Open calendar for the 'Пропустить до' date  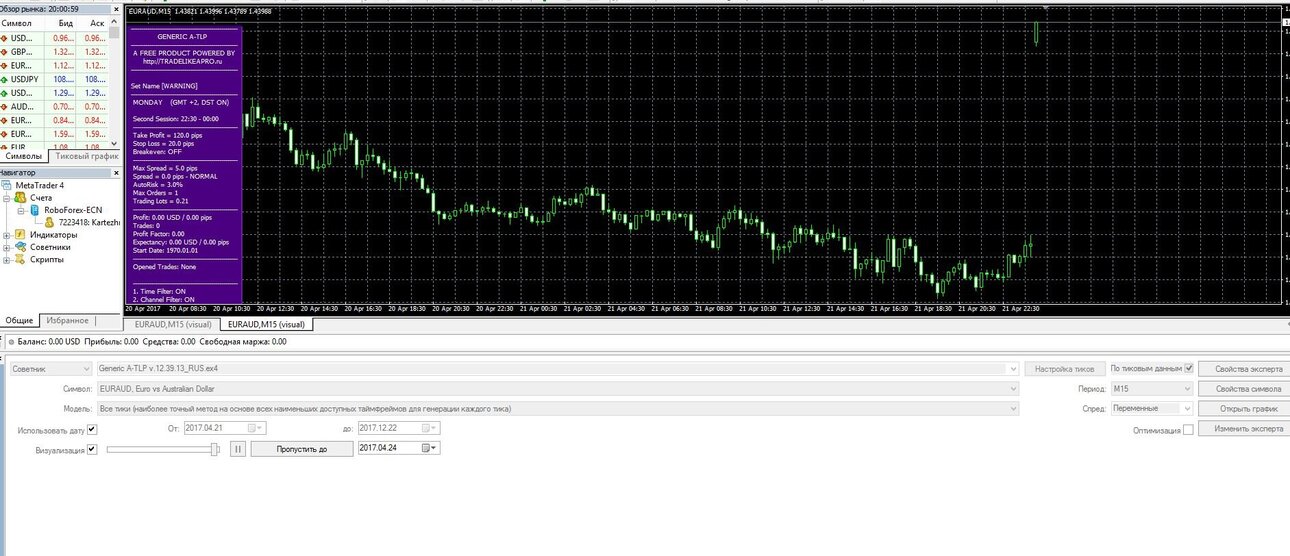[430, 448]
